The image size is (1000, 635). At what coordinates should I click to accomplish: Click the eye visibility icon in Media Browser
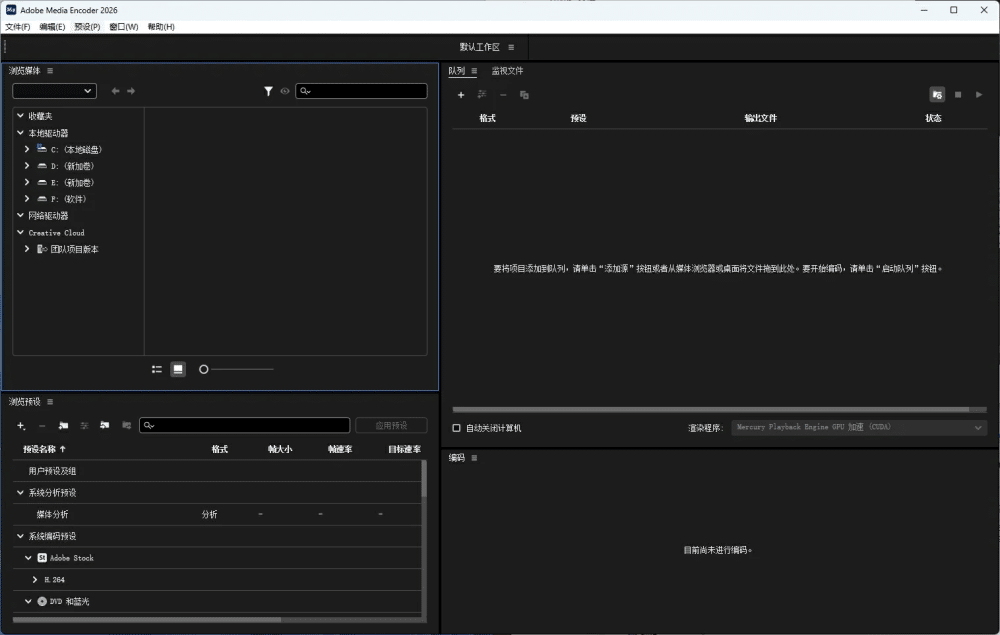[285, 91]
